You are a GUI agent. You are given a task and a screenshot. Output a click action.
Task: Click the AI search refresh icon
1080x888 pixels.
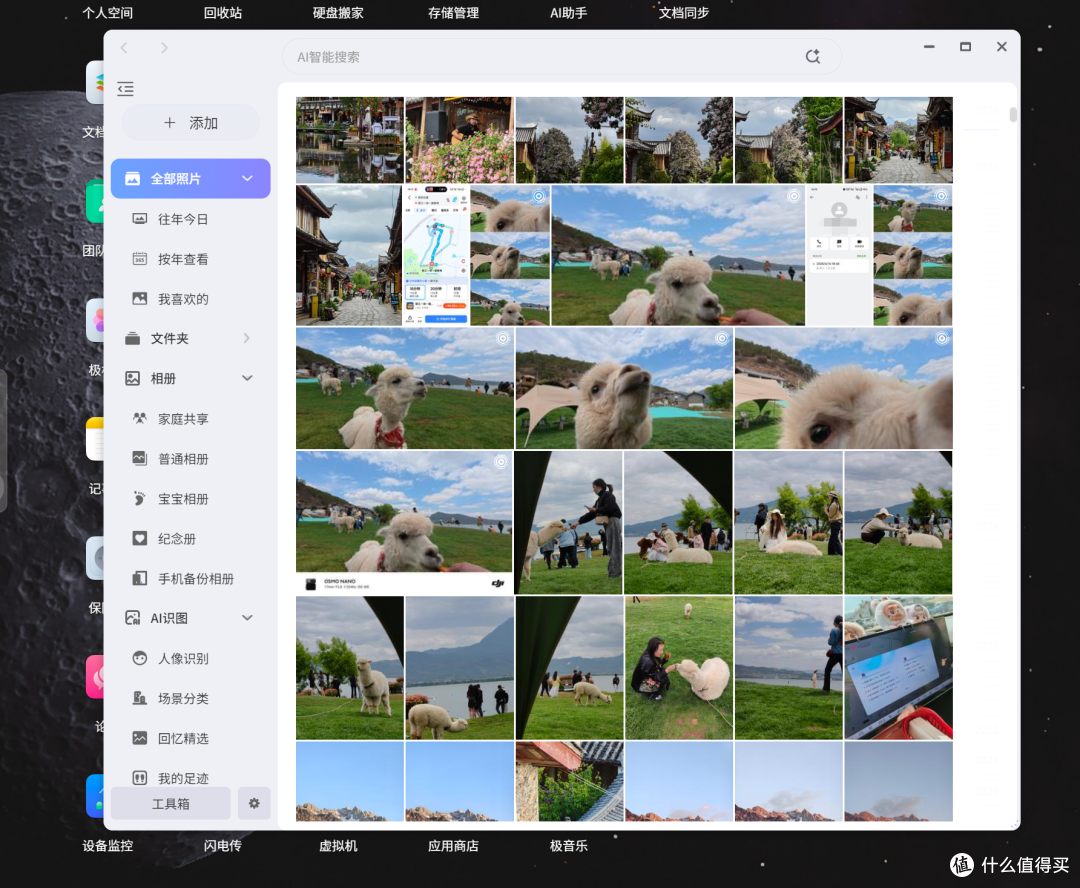click(x=813, y=57)
